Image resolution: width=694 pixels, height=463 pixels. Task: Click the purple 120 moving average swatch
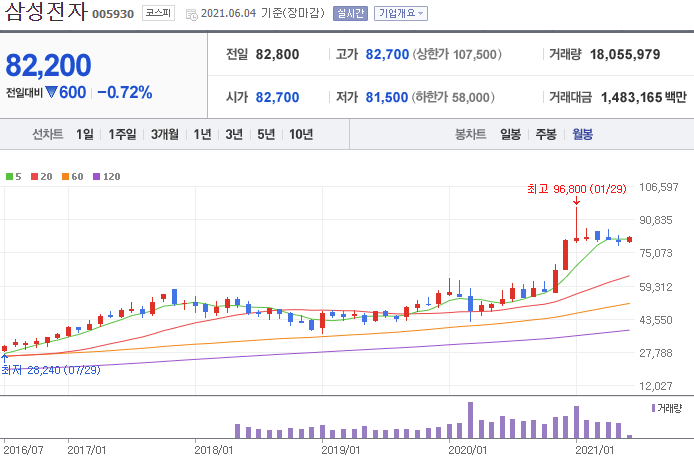pyautogui.click(x=96, y=177)
